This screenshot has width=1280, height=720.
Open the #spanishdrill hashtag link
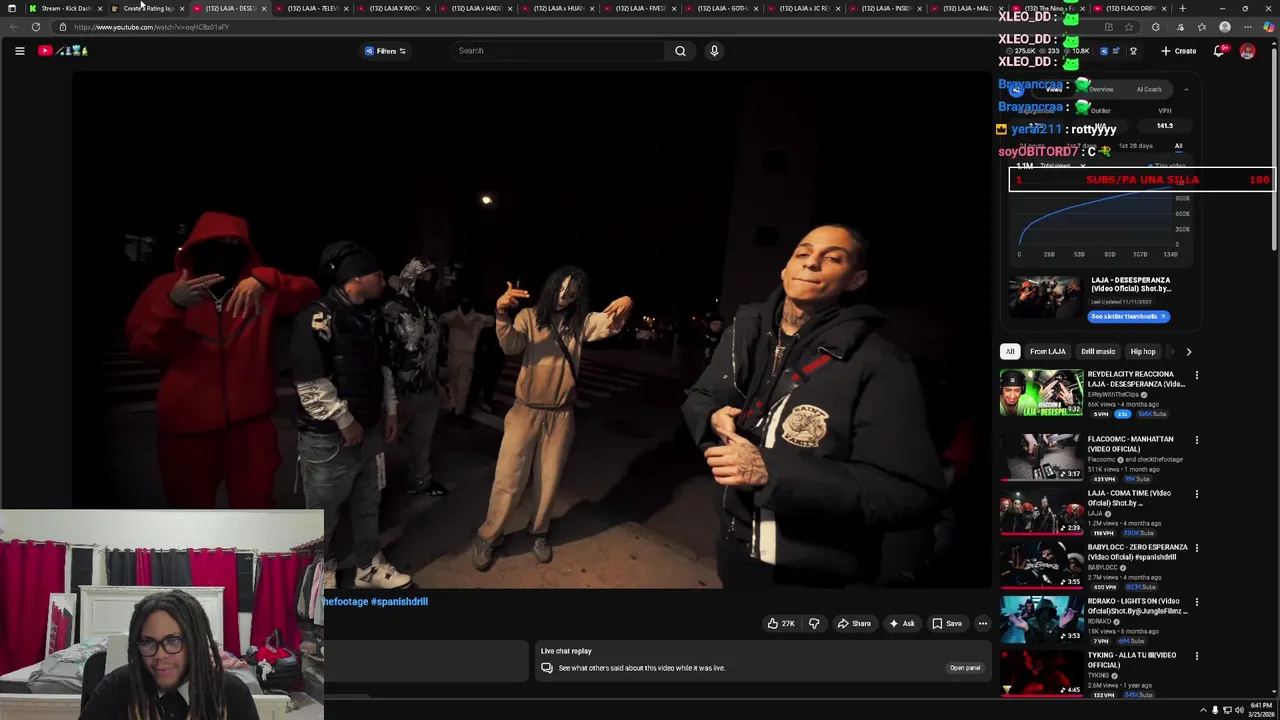pyautogui.click(x=399, y=602)
